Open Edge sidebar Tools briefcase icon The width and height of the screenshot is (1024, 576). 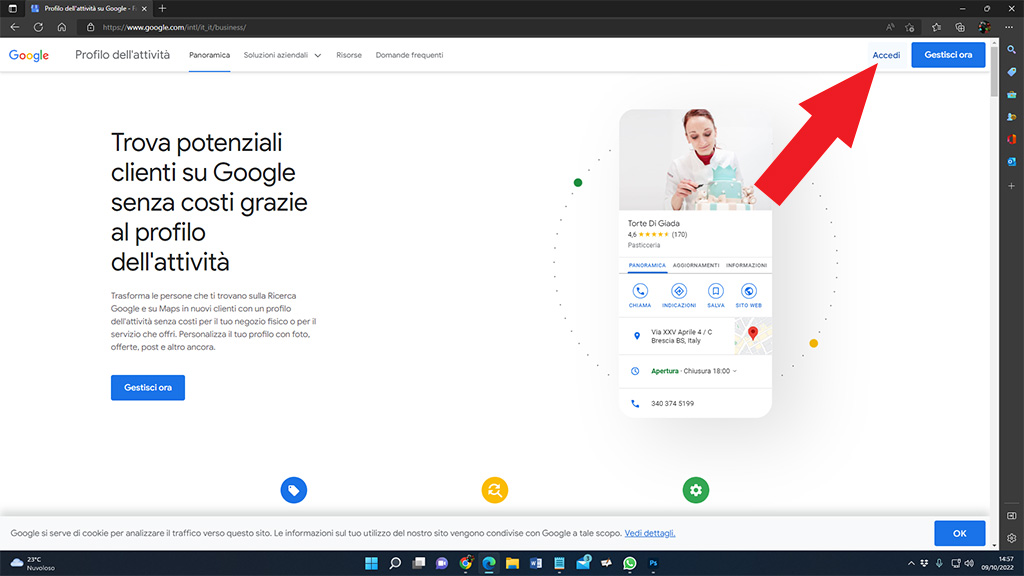[1012, 95]
